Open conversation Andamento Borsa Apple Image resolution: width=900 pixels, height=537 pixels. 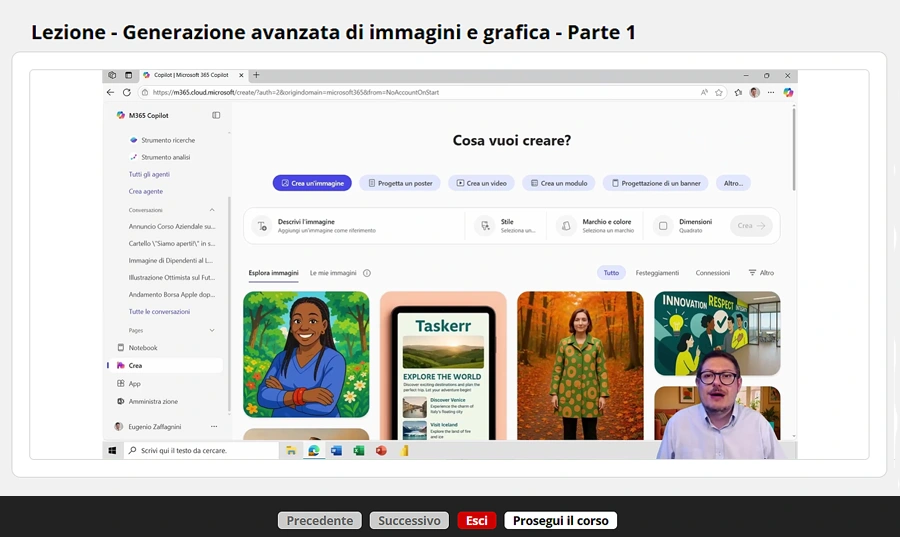(172, 294)
